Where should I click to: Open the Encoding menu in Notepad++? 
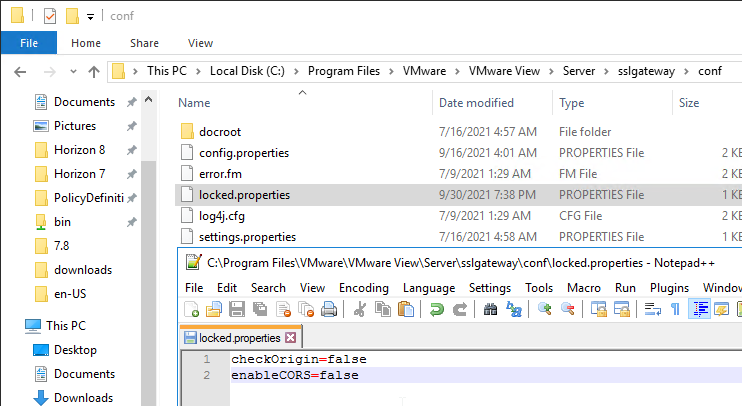[x=363, y=288]
